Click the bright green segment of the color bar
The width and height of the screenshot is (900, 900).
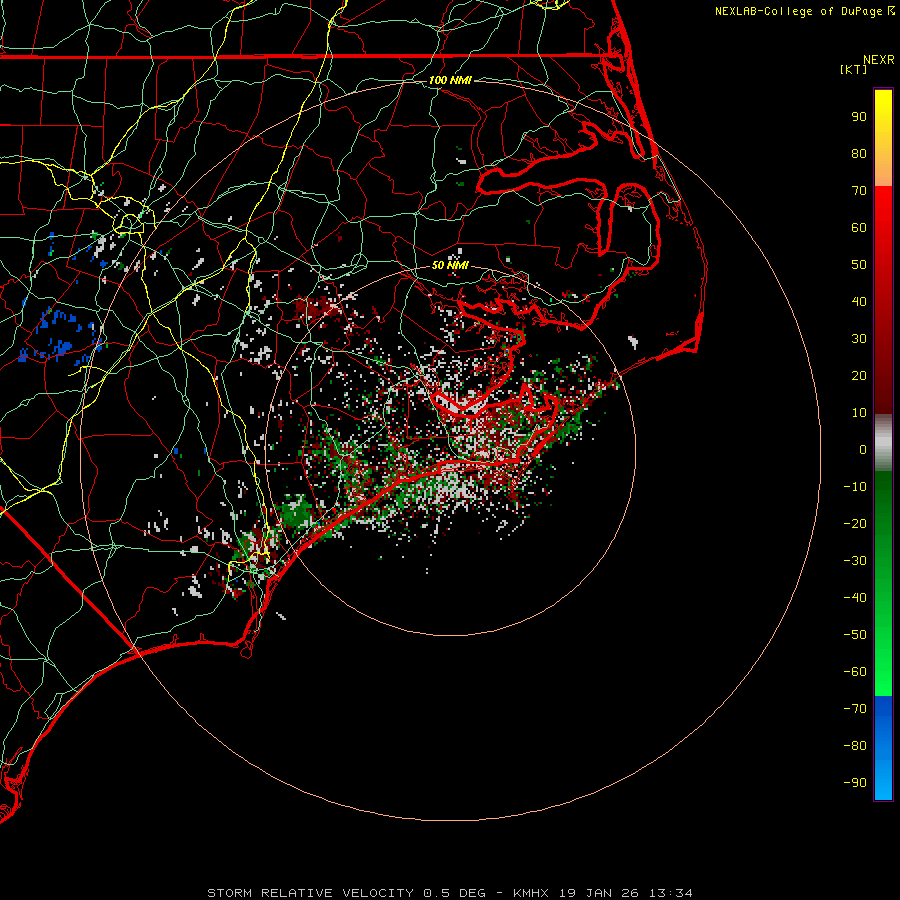883,583
